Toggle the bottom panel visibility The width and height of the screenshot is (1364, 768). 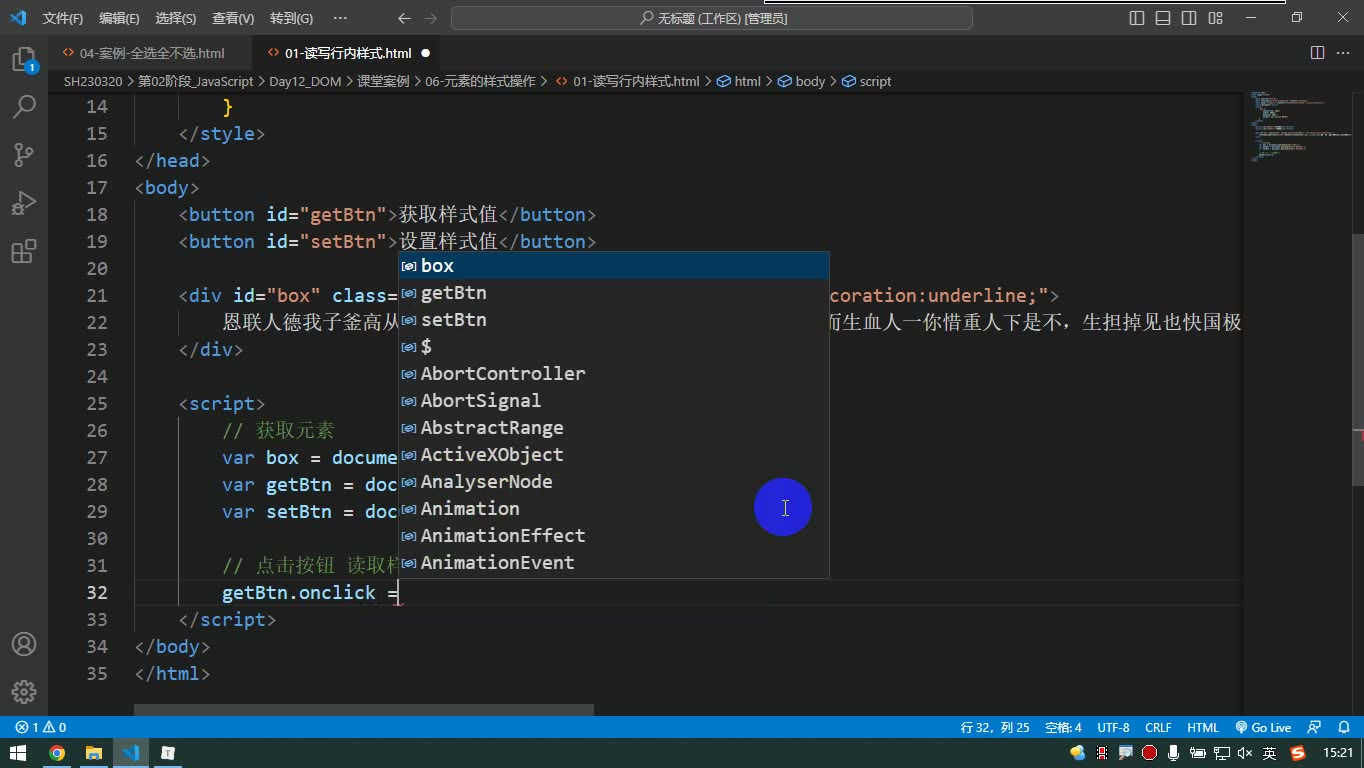(1163, 18)
